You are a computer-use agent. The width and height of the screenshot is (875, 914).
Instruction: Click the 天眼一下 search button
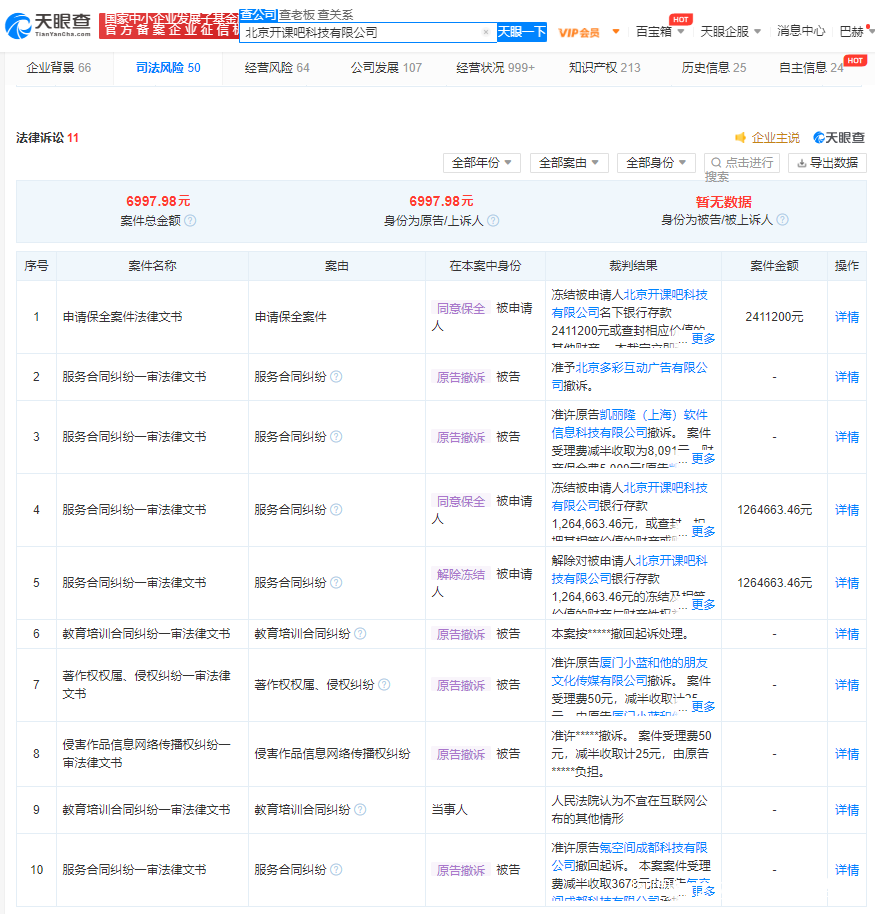click(522, 32)
